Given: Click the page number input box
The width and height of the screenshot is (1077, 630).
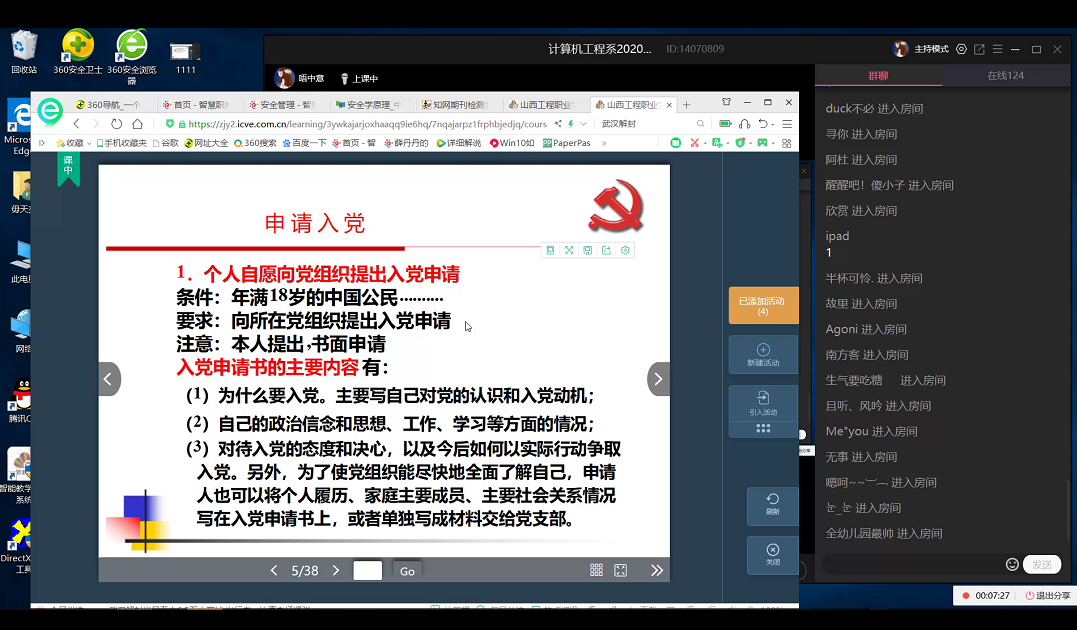Looking at the screenshot, I should (368, 571).
